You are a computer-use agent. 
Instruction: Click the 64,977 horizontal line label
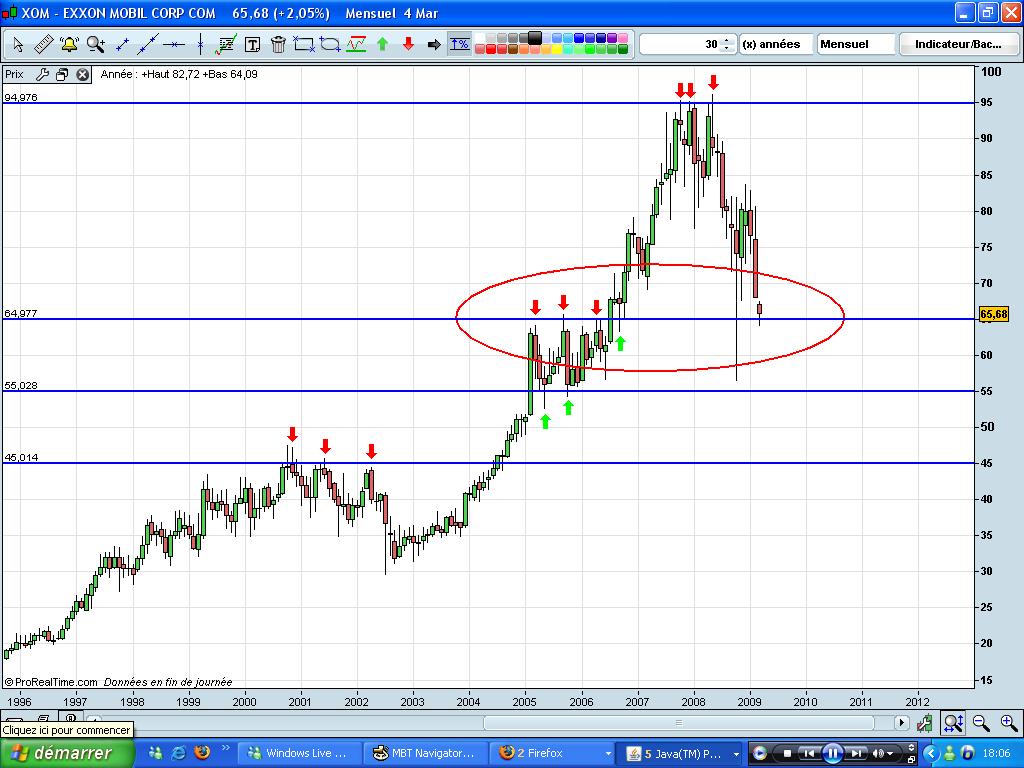(x=20, y=313)
